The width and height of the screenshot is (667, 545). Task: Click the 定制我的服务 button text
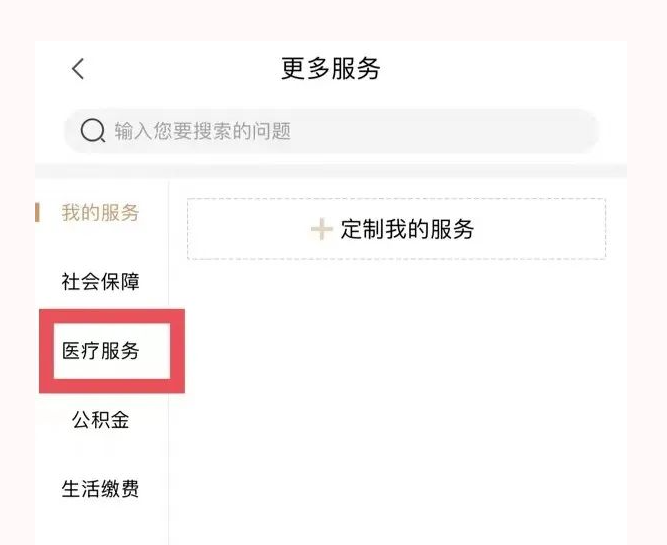tap(407, 229)
